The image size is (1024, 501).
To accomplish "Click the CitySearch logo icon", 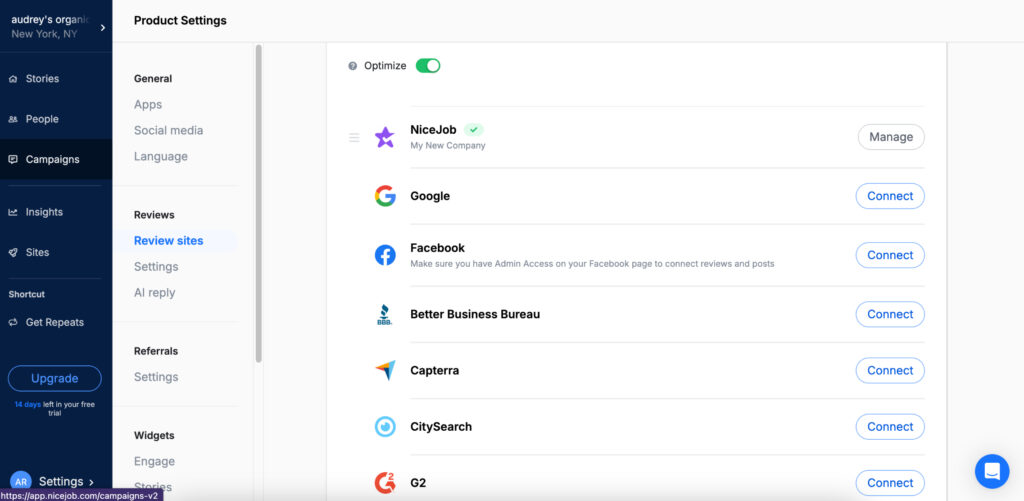I will point(385,427).
